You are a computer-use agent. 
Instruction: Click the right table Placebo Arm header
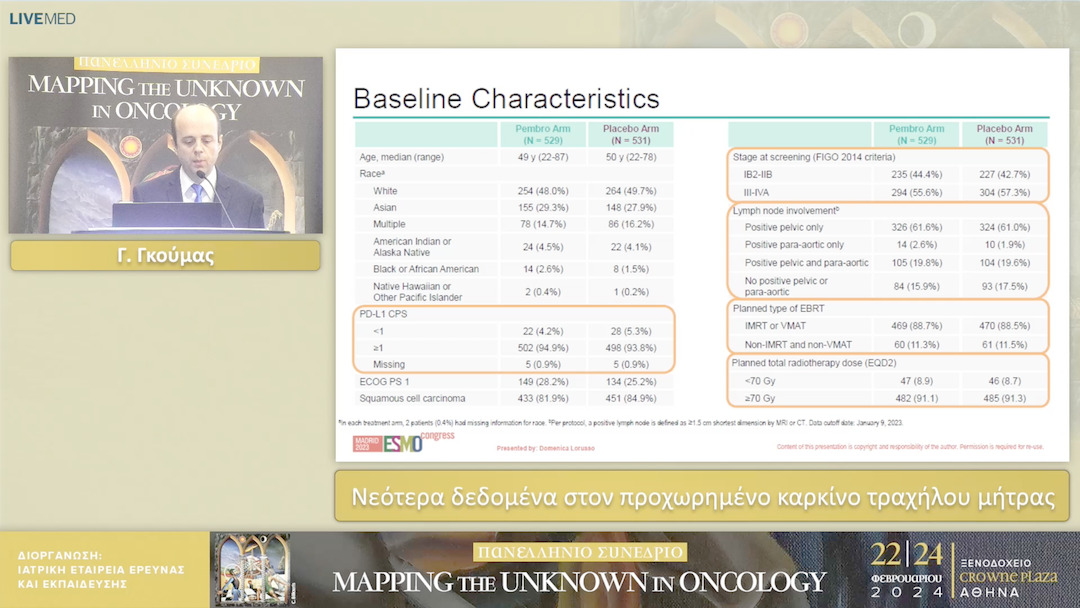tap(1004, 134)
